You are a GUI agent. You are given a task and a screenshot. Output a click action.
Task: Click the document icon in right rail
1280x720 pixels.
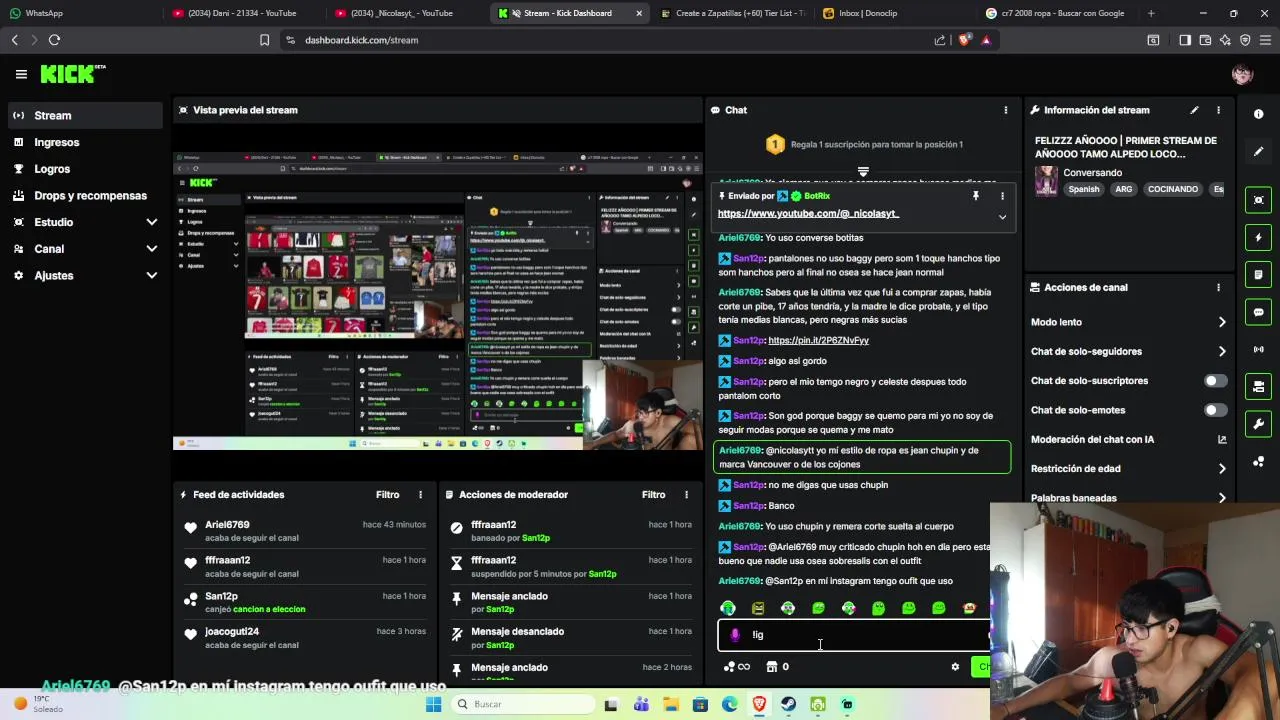pyautogui.click(x=1258, y=274)
